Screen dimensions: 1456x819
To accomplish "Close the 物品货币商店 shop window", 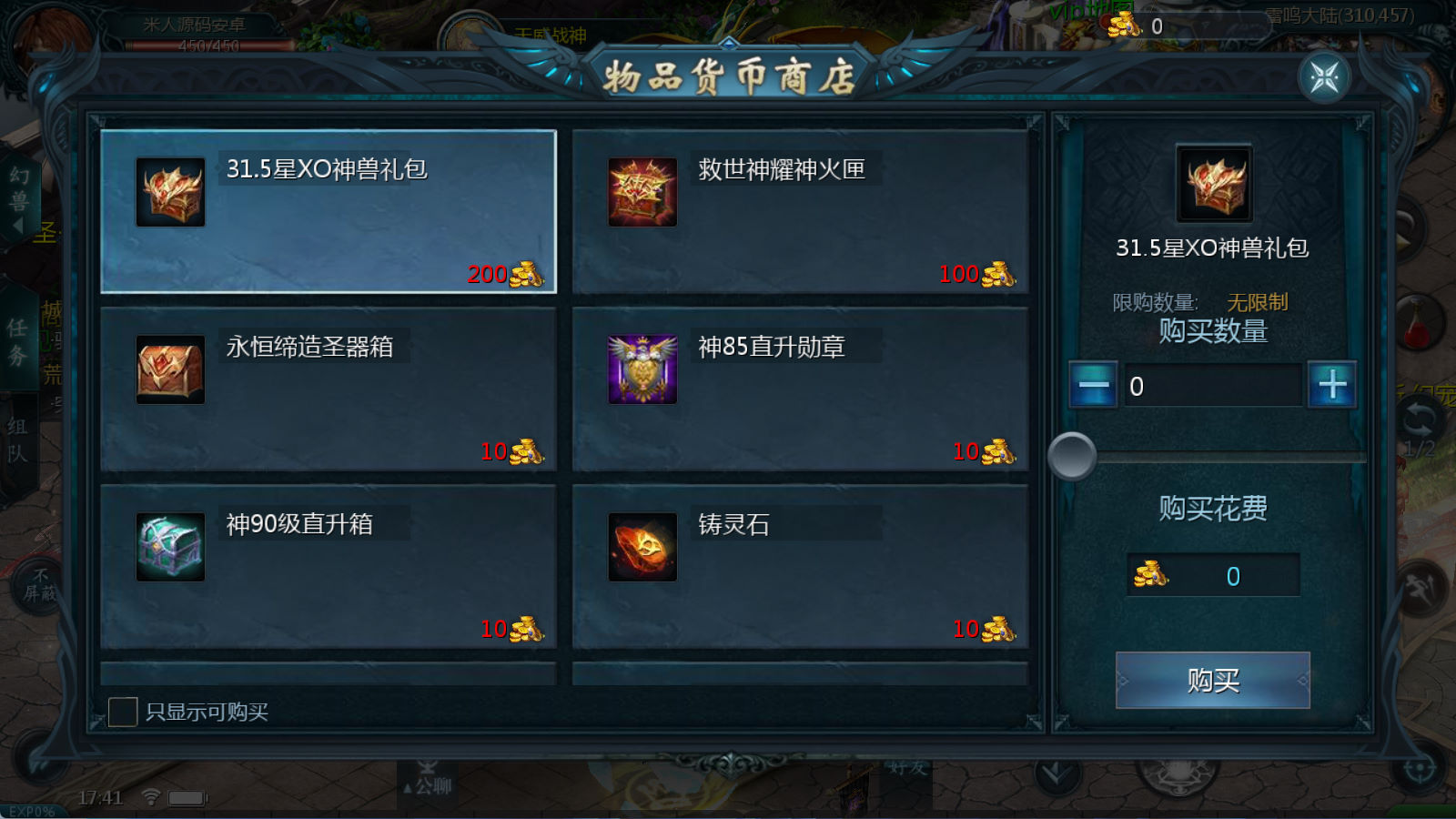I will [x=1324, y=77].
